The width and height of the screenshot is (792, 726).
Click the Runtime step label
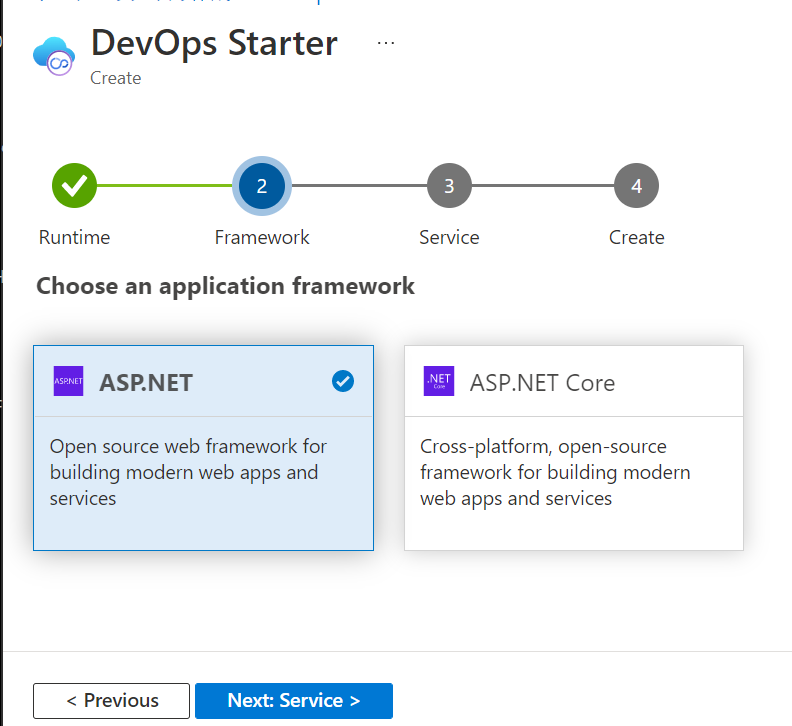pyautogui.click(x=74, y=237)
